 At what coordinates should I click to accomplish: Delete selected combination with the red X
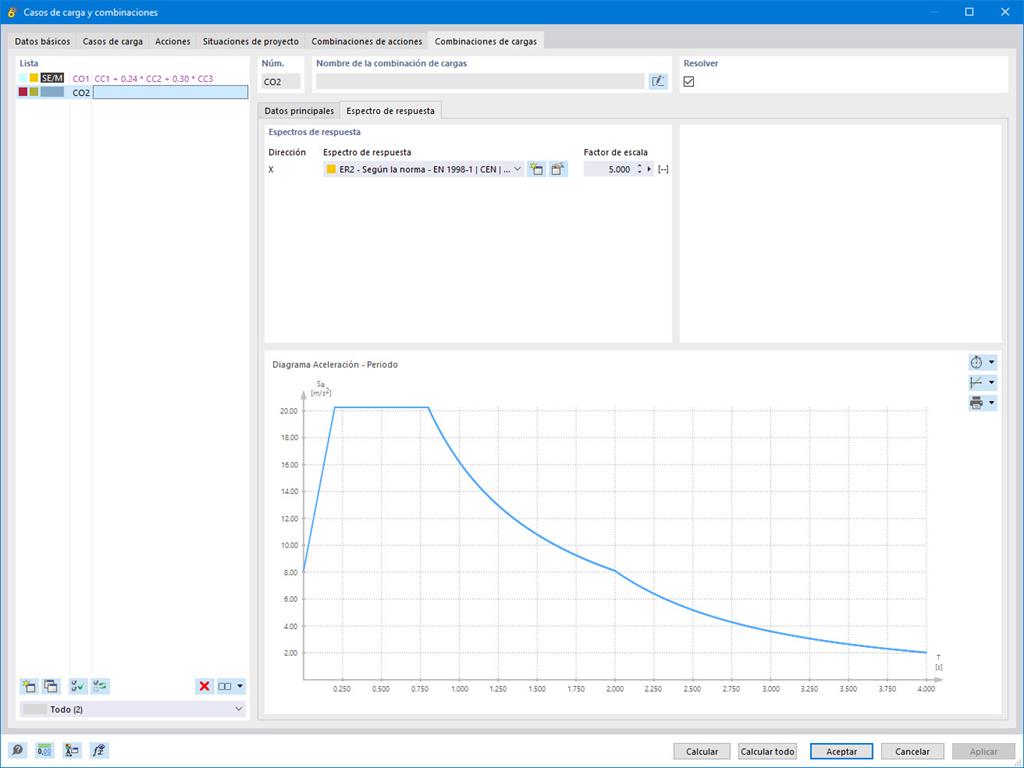[x=204, y=686]
